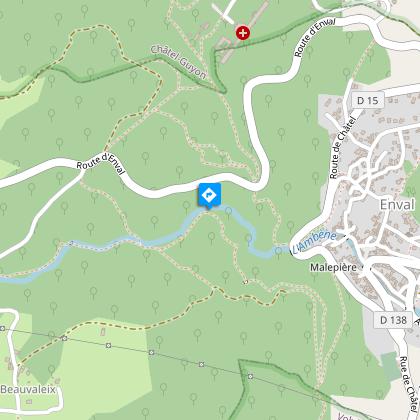Click the Route de Châtel street label
The height and width of the screenshot is (420, 420).
click(342, 147)
